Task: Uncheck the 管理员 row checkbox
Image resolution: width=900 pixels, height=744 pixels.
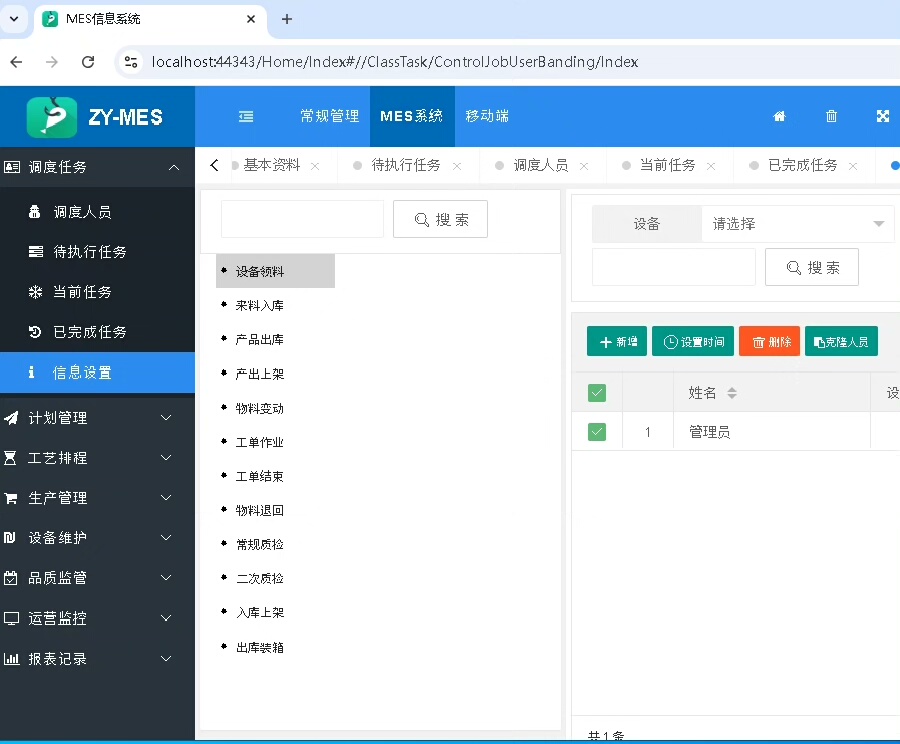Action: click(597, 432)
